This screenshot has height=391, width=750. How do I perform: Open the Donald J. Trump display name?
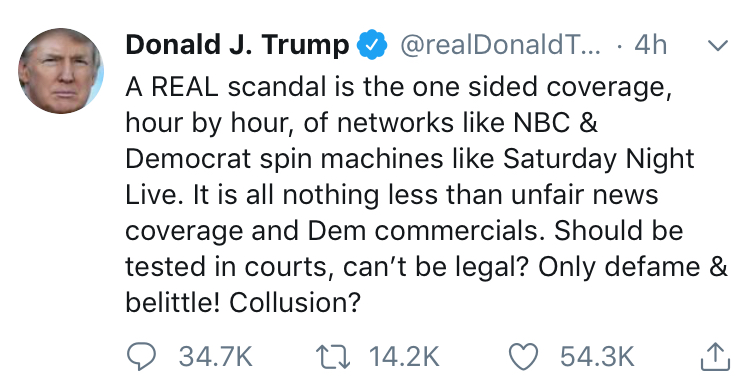(x=237, y=45)
